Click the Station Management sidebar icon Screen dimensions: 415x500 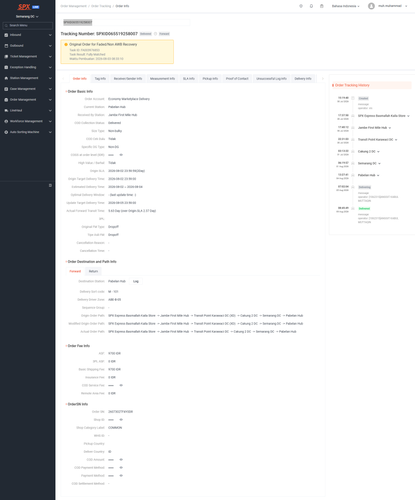(x=6, y=78)
